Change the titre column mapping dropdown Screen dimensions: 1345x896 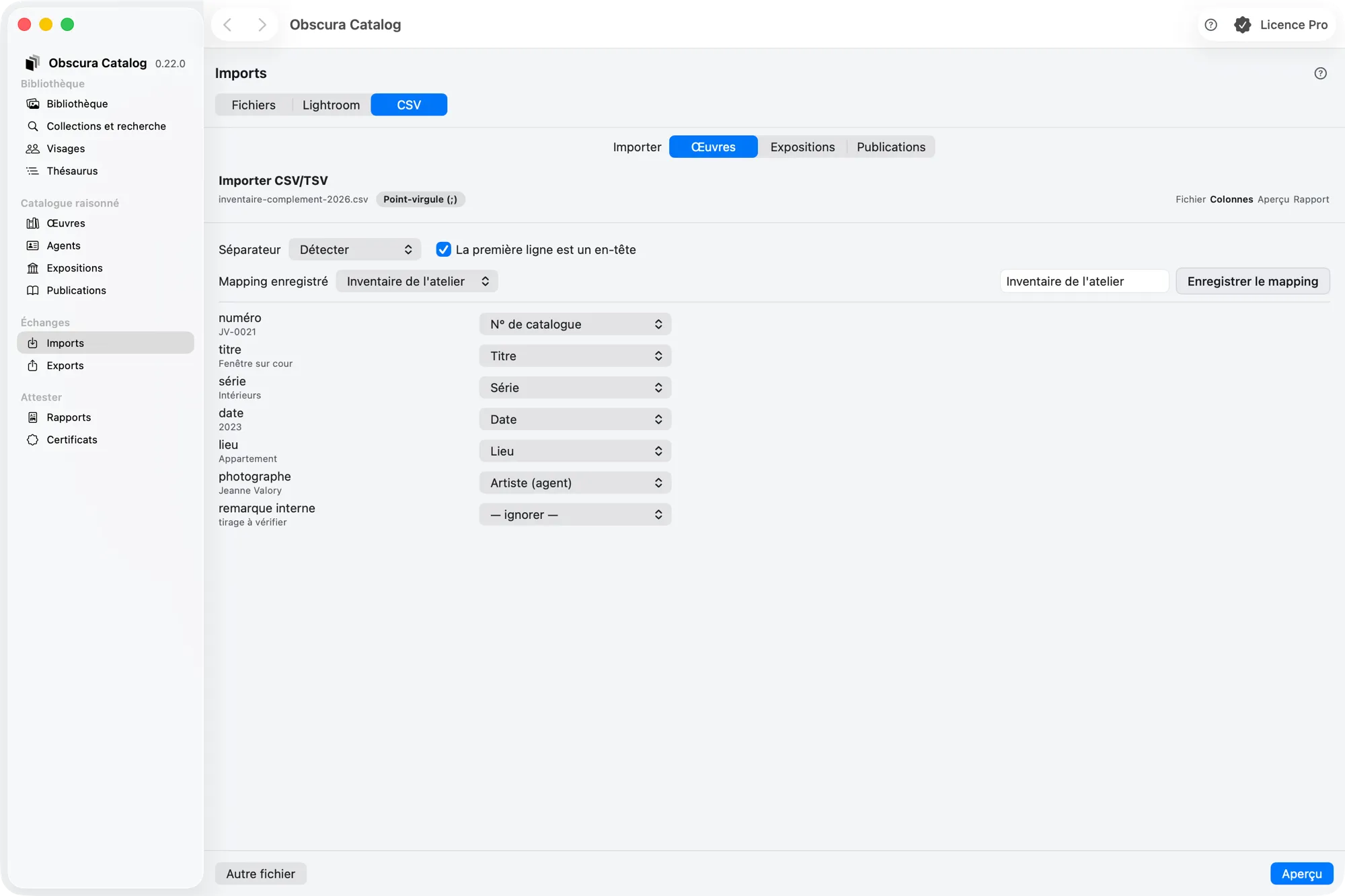[575, 356]
